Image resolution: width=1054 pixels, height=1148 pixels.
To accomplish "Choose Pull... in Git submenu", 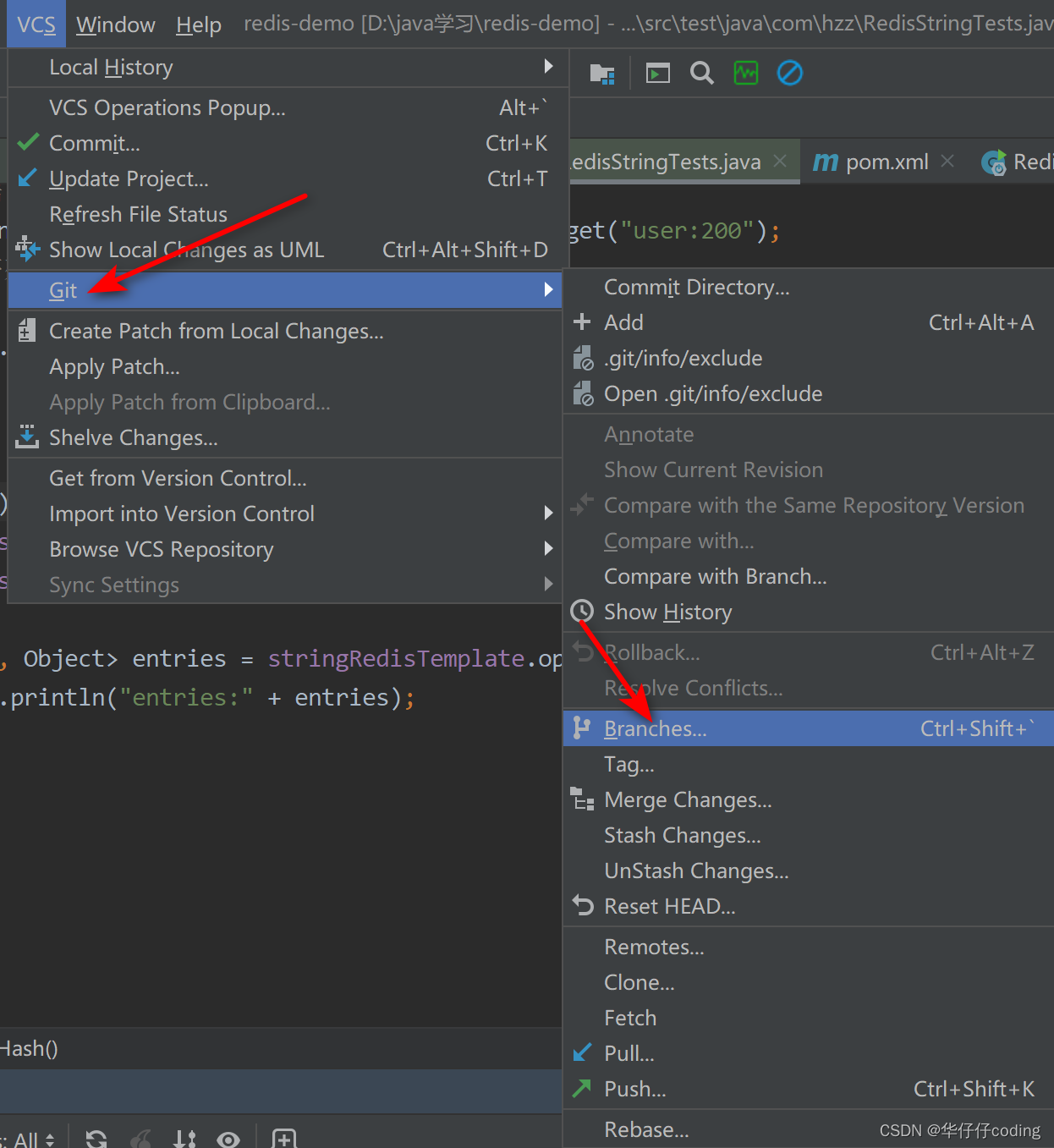I will (809, 1053).
